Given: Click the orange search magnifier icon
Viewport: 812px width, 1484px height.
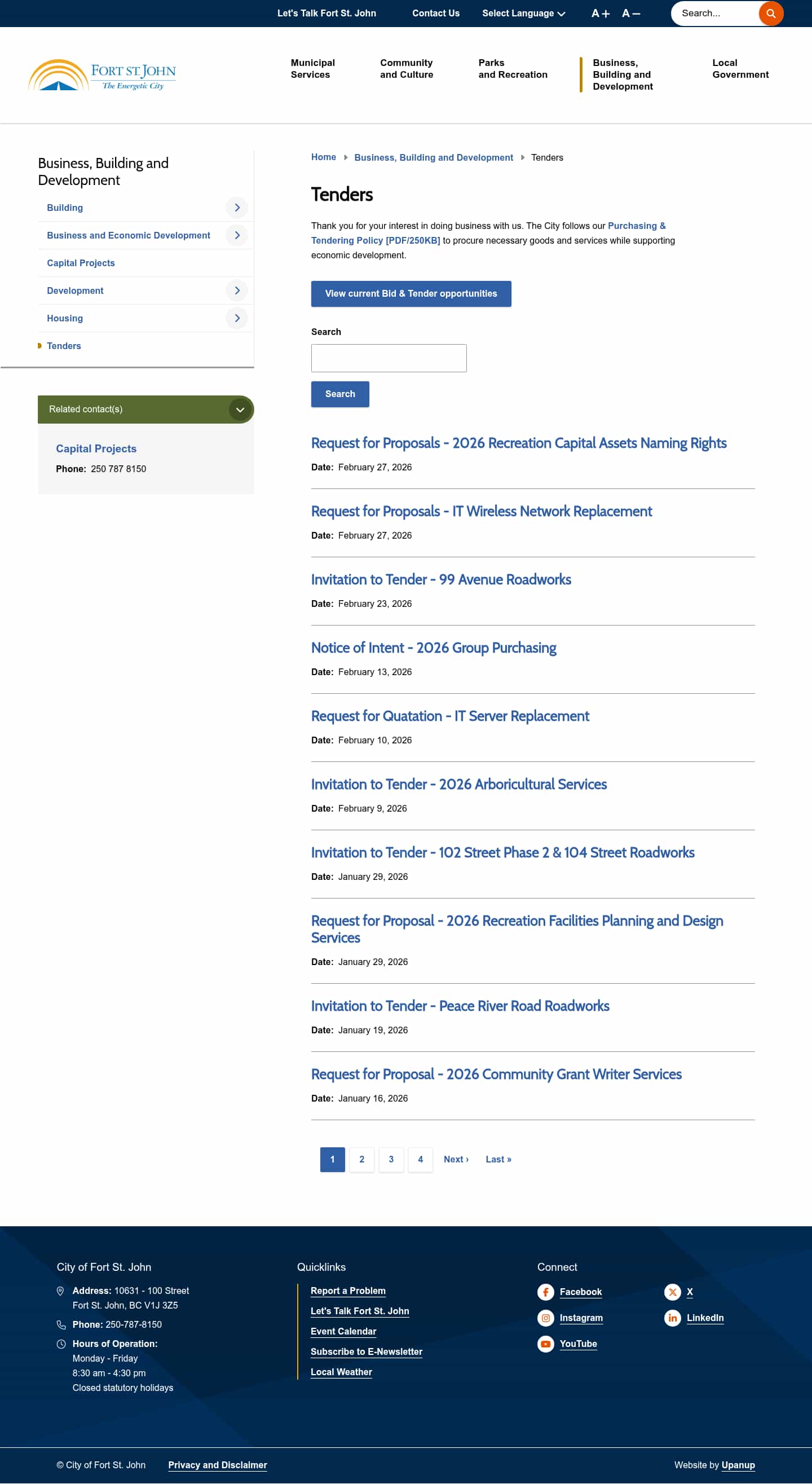Looking at the screenshot, I should tap(770, 13).
